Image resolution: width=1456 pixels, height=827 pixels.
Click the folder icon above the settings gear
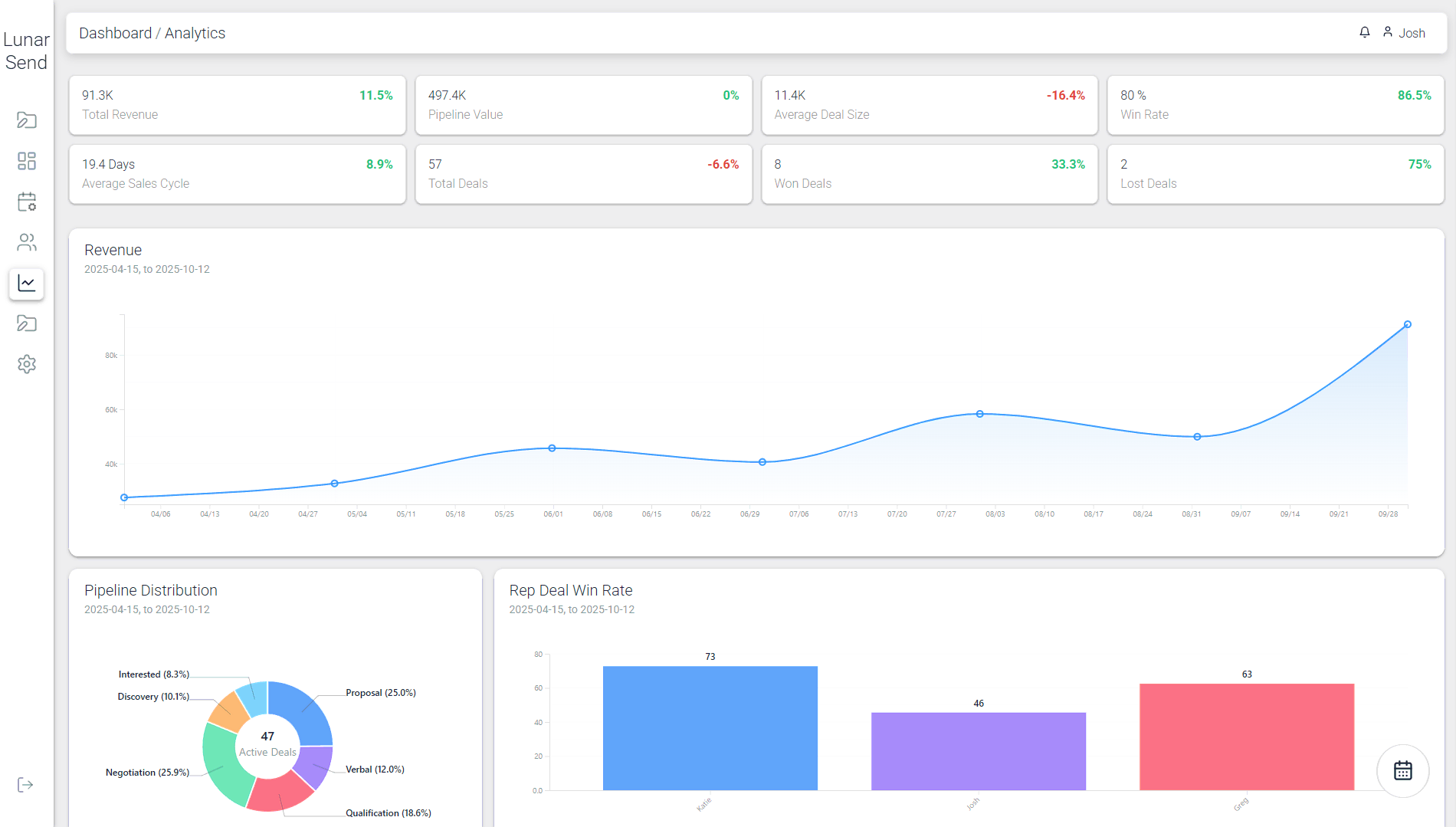tap(27, 323)
